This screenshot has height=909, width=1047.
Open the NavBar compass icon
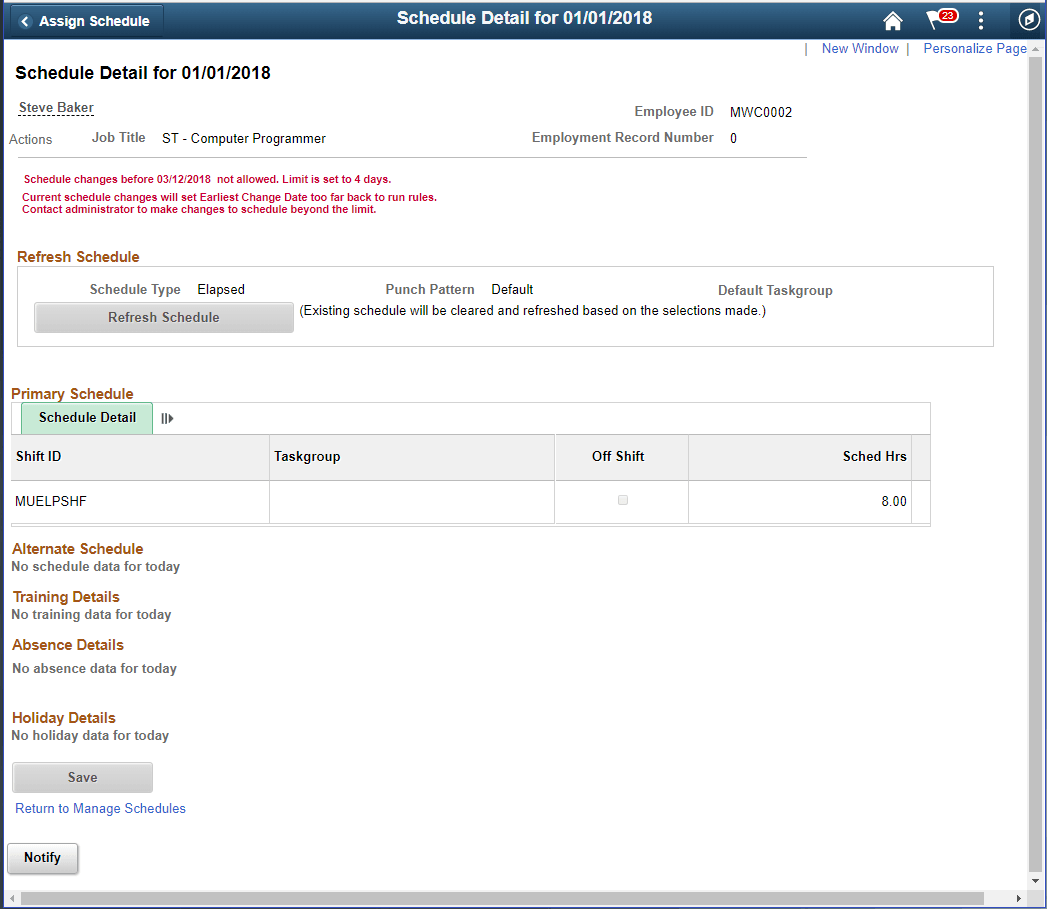click(x=1028, y=20)
